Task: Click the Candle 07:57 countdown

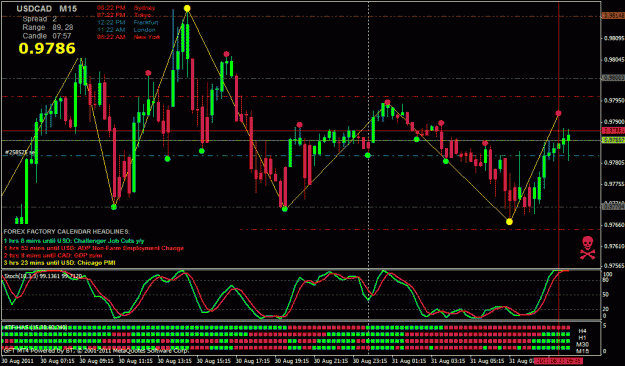Action: pyautogui.click(x=47, y=36)
